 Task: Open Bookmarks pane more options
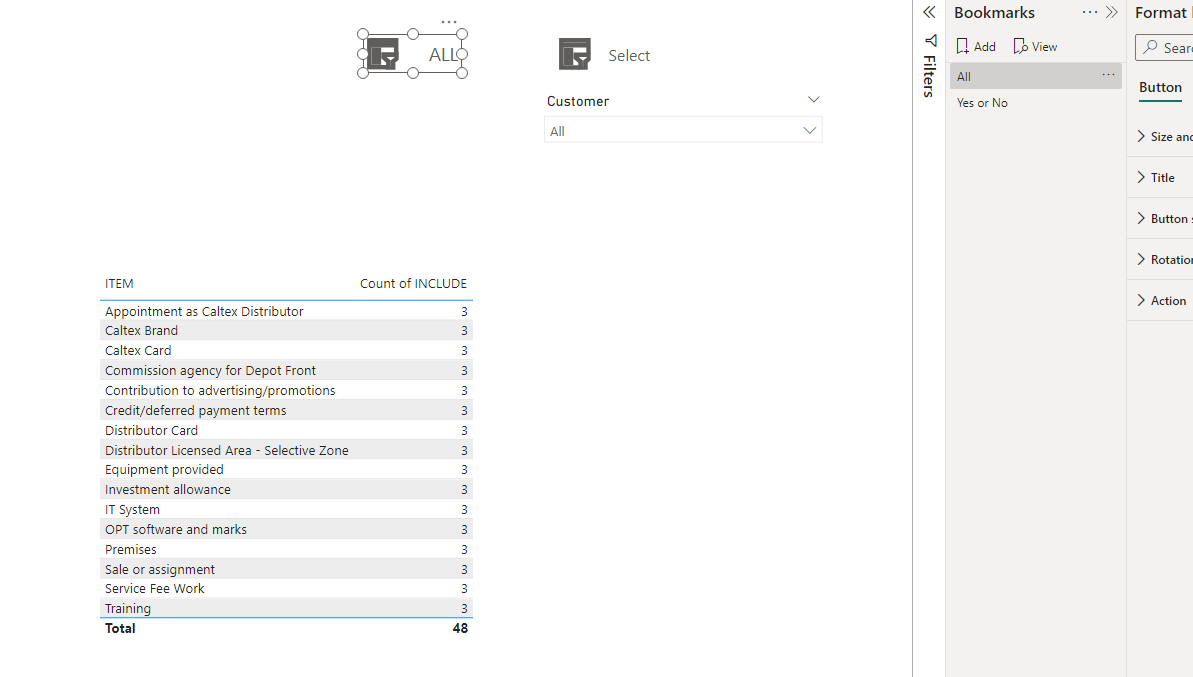1090,12
